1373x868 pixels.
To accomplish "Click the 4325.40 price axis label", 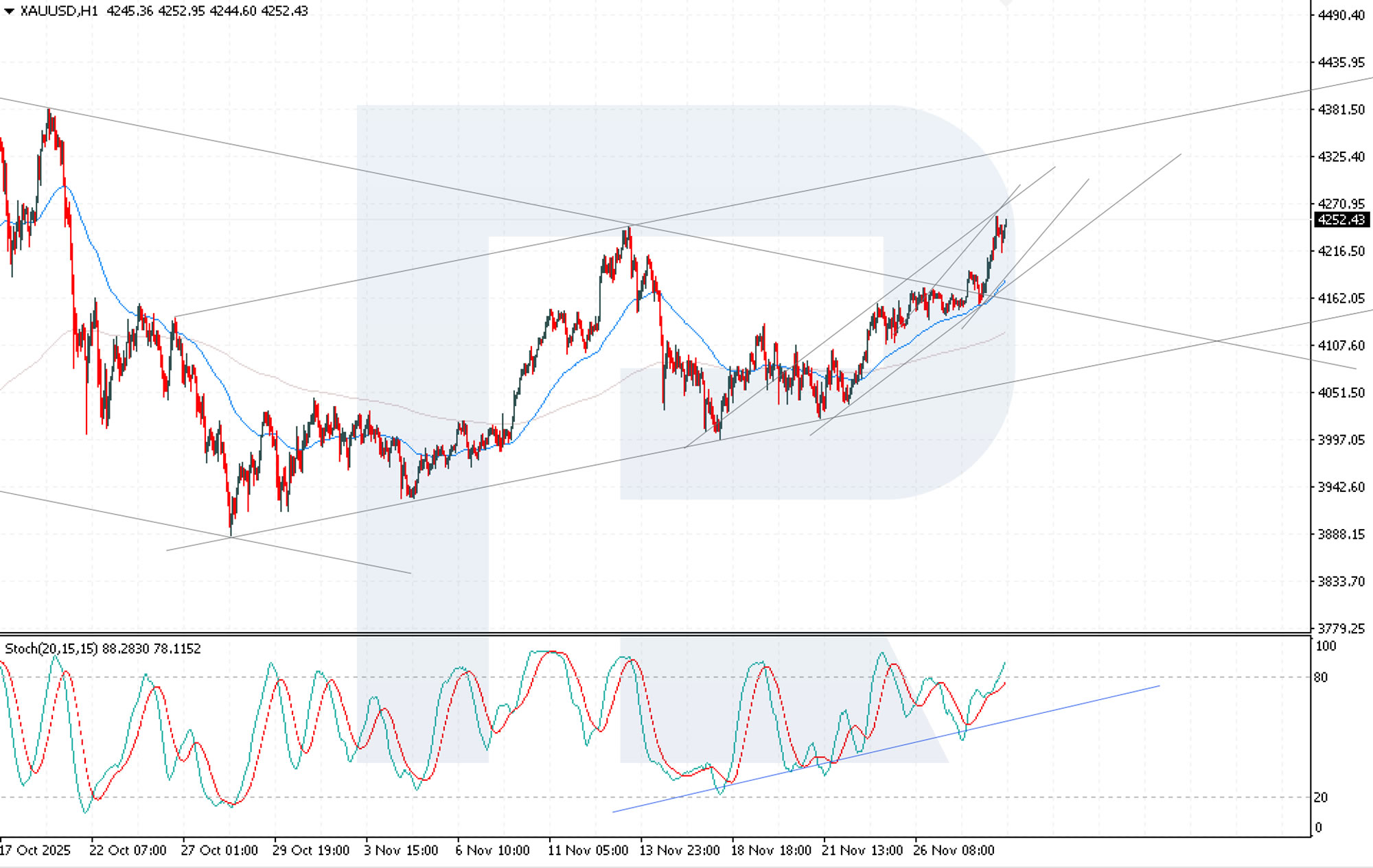I will (1341, 157).
